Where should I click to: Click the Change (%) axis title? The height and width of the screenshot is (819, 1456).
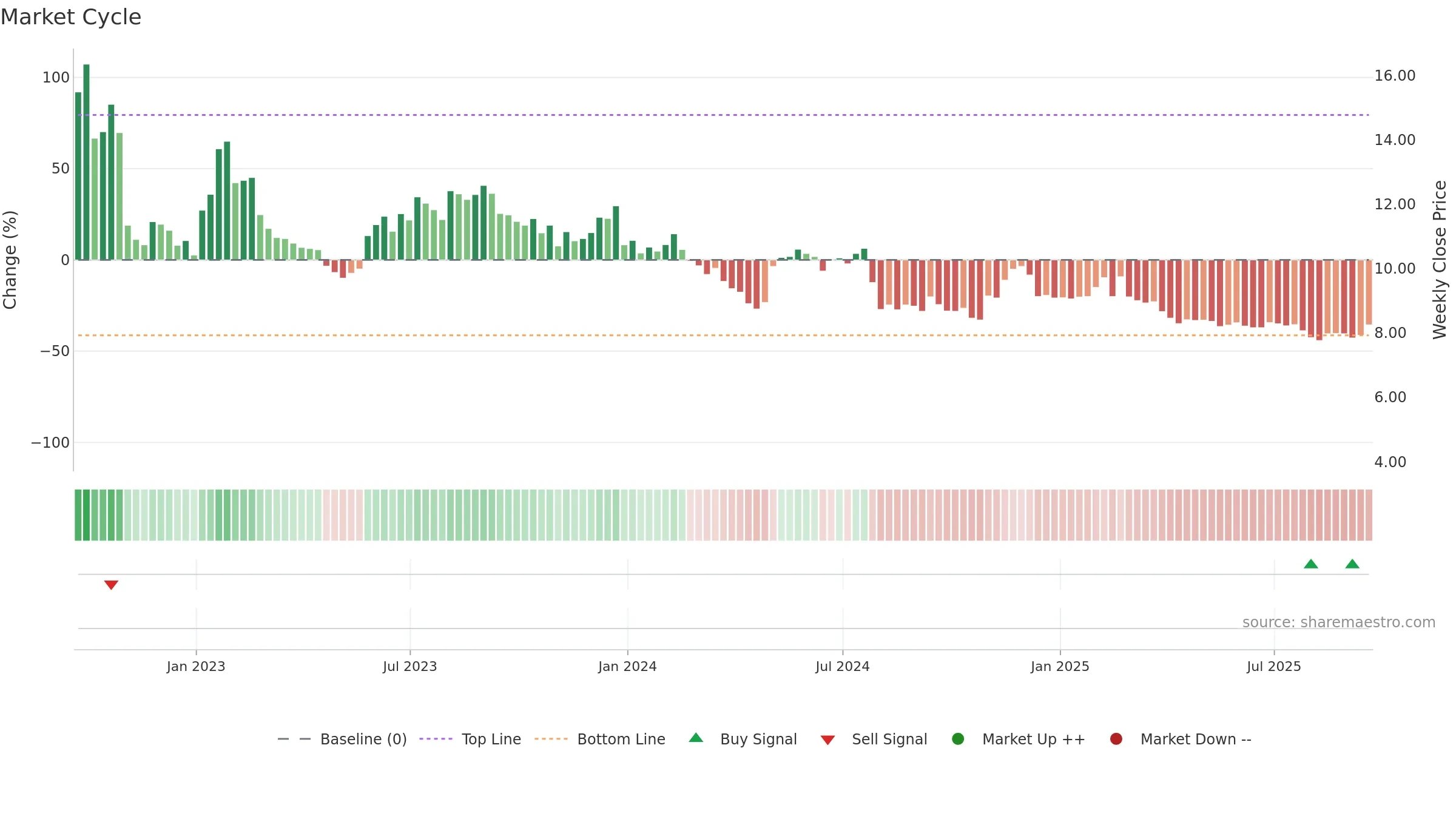pyautogui.click(x=10, y=260)
